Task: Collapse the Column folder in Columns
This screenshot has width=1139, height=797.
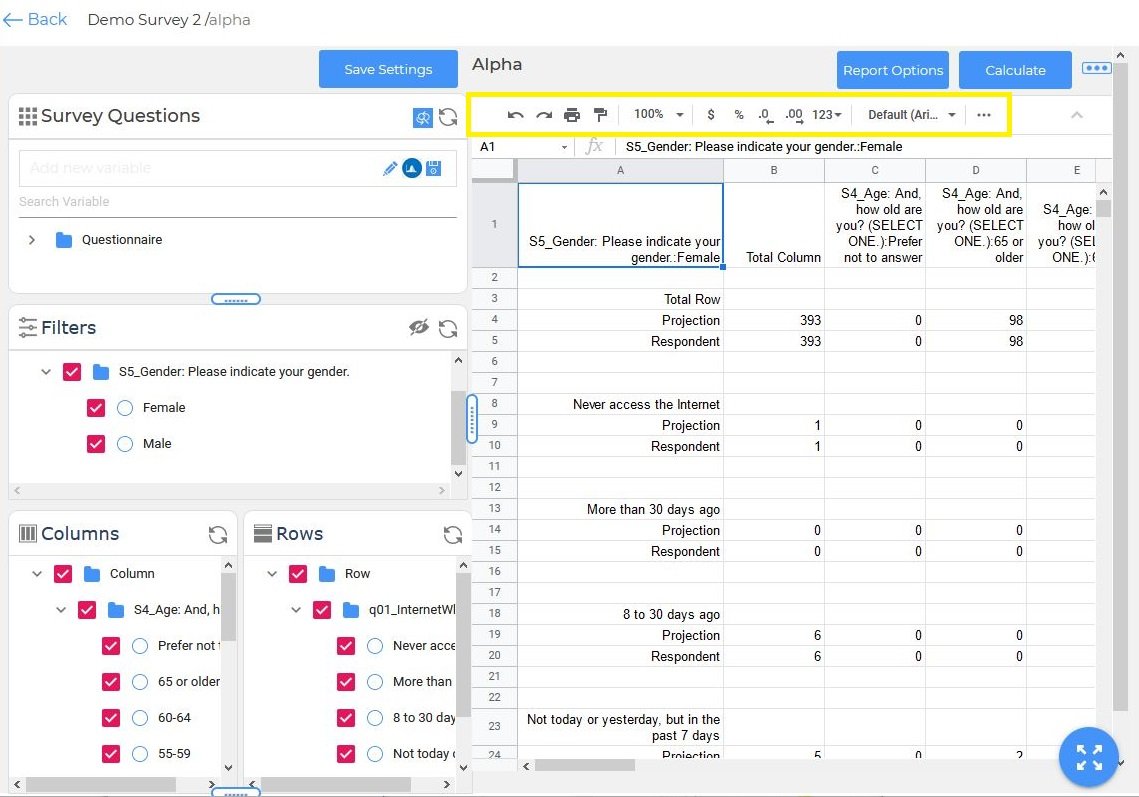Action: [x=37, y=574]
